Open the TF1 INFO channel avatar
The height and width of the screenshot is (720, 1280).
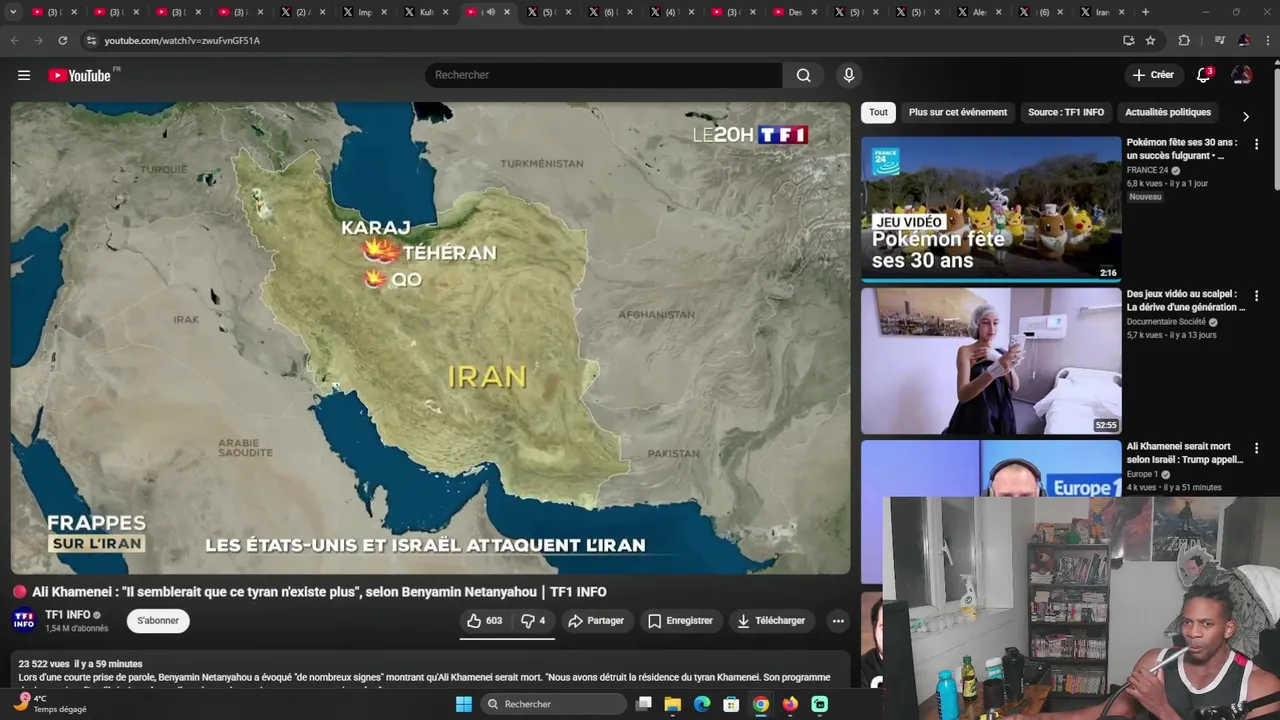[x=24, y=621]
